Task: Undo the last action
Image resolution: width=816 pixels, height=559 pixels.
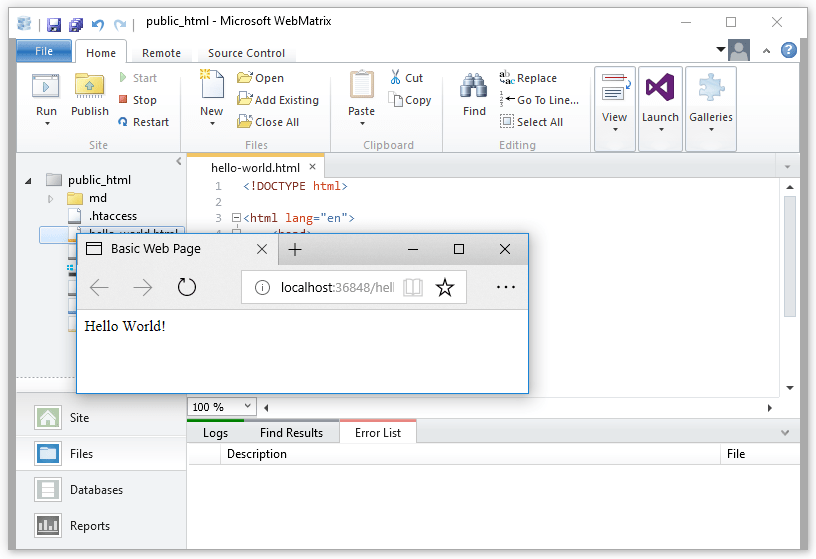Action: (x=98, y=24)
